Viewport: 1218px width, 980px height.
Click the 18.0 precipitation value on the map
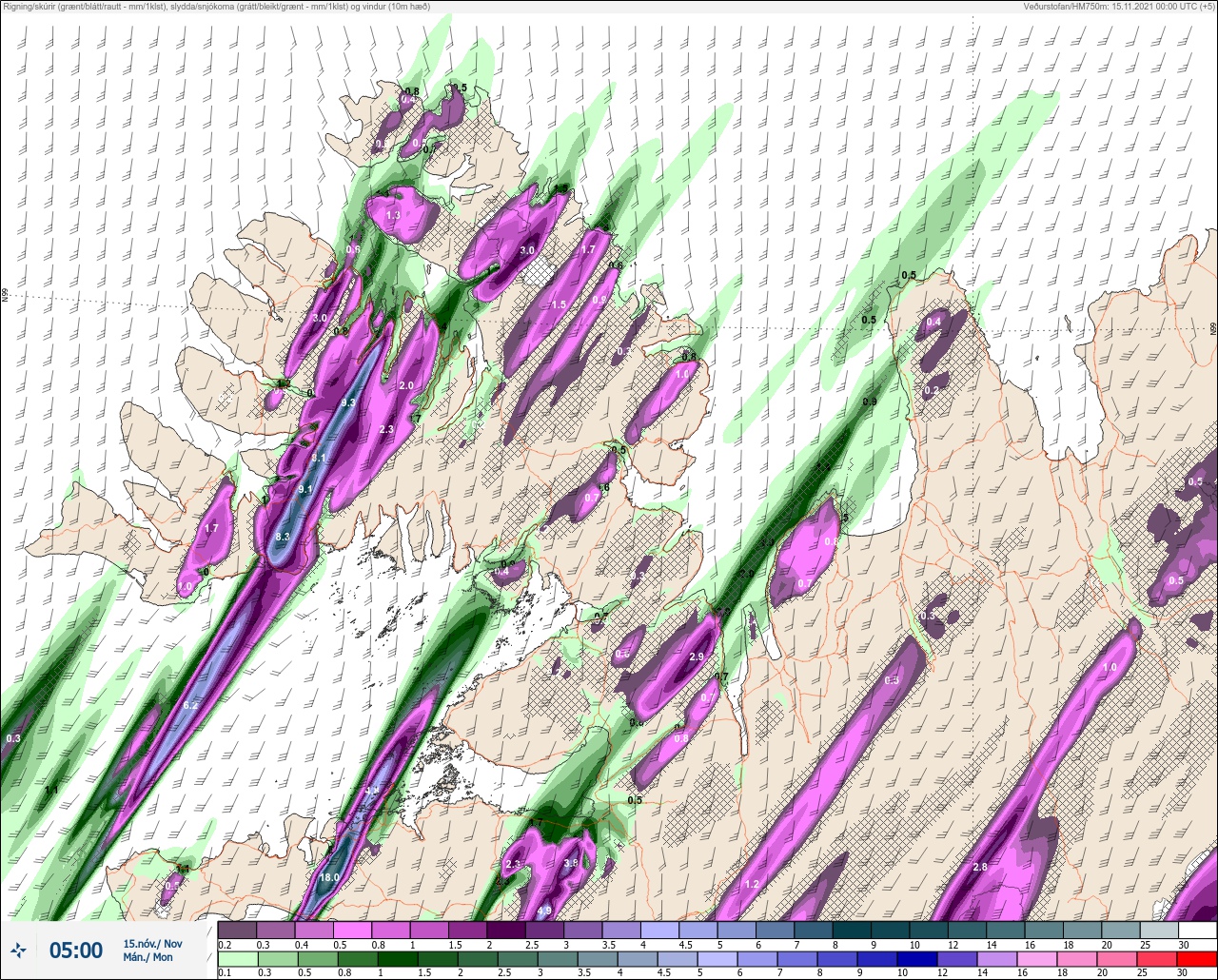(x=330, y=877)
